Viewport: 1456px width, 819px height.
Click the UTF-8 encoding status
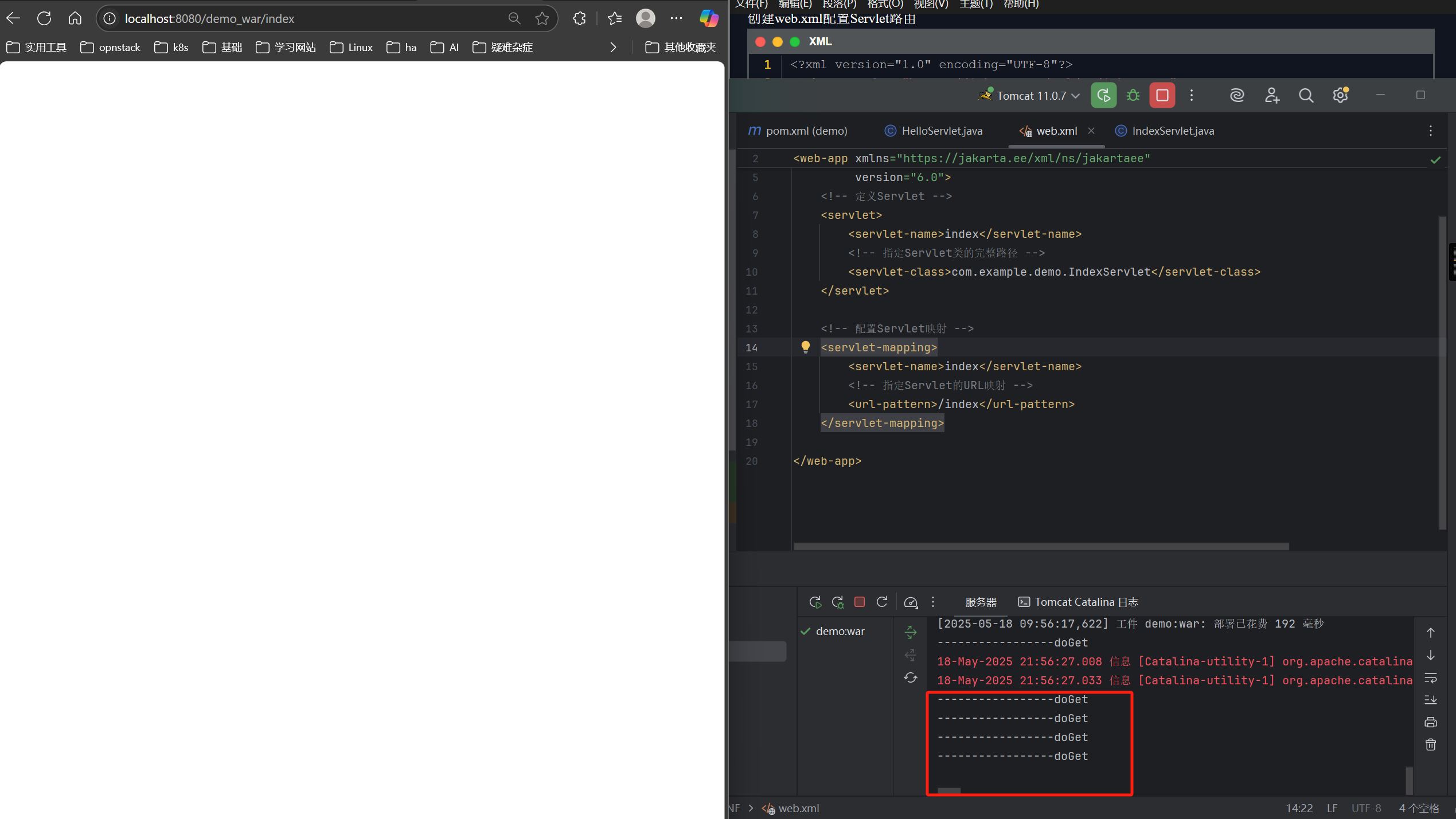(1366, 808)
